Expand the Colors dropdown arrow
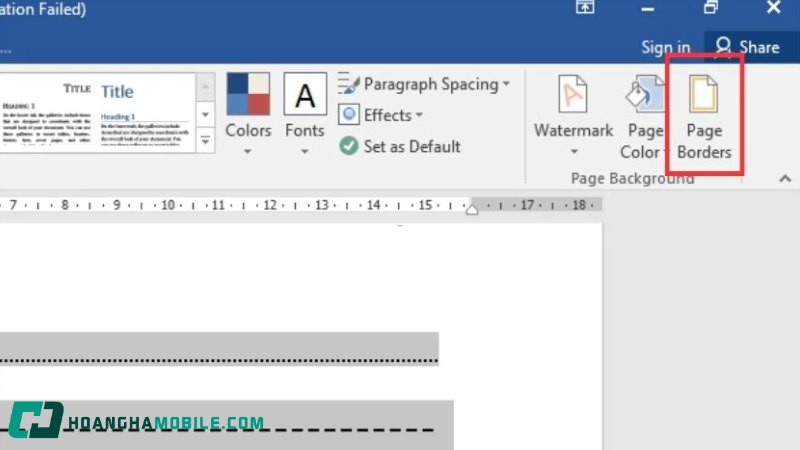Screen dimensions: 800x450 247,151
